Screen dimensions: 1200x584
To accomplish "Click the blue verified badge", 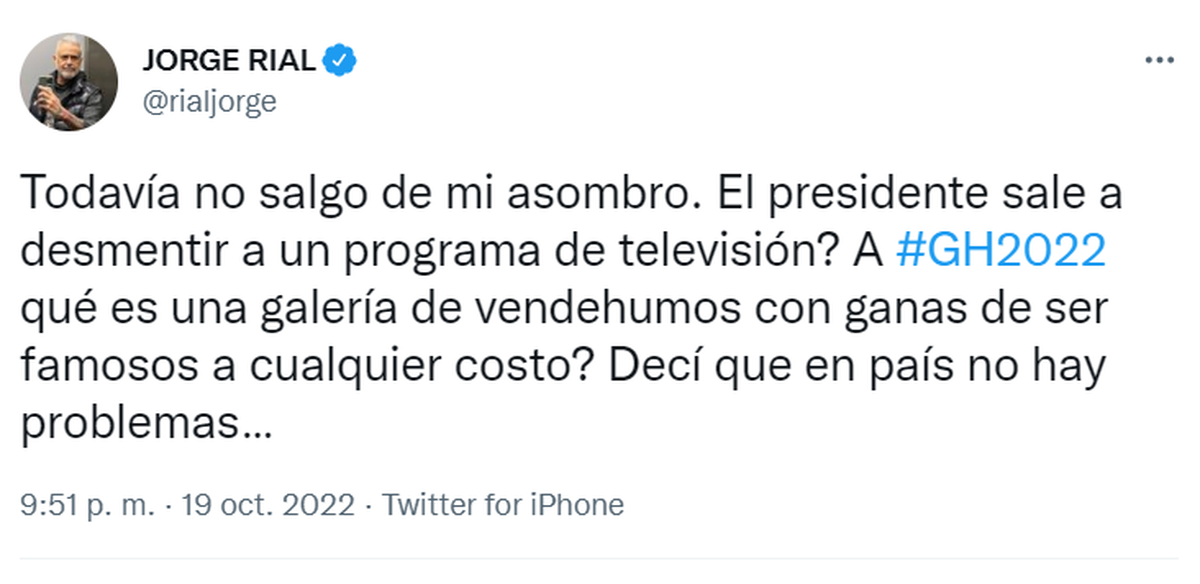I will tap(342, 62).
